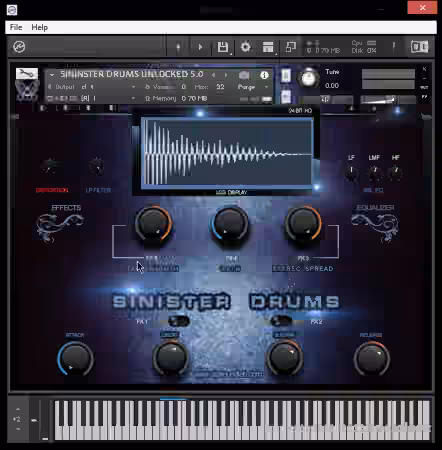This screenshot has height=450, width=442.
Task: Adjust the HF equalizer knob
Action: pos(395,172)
